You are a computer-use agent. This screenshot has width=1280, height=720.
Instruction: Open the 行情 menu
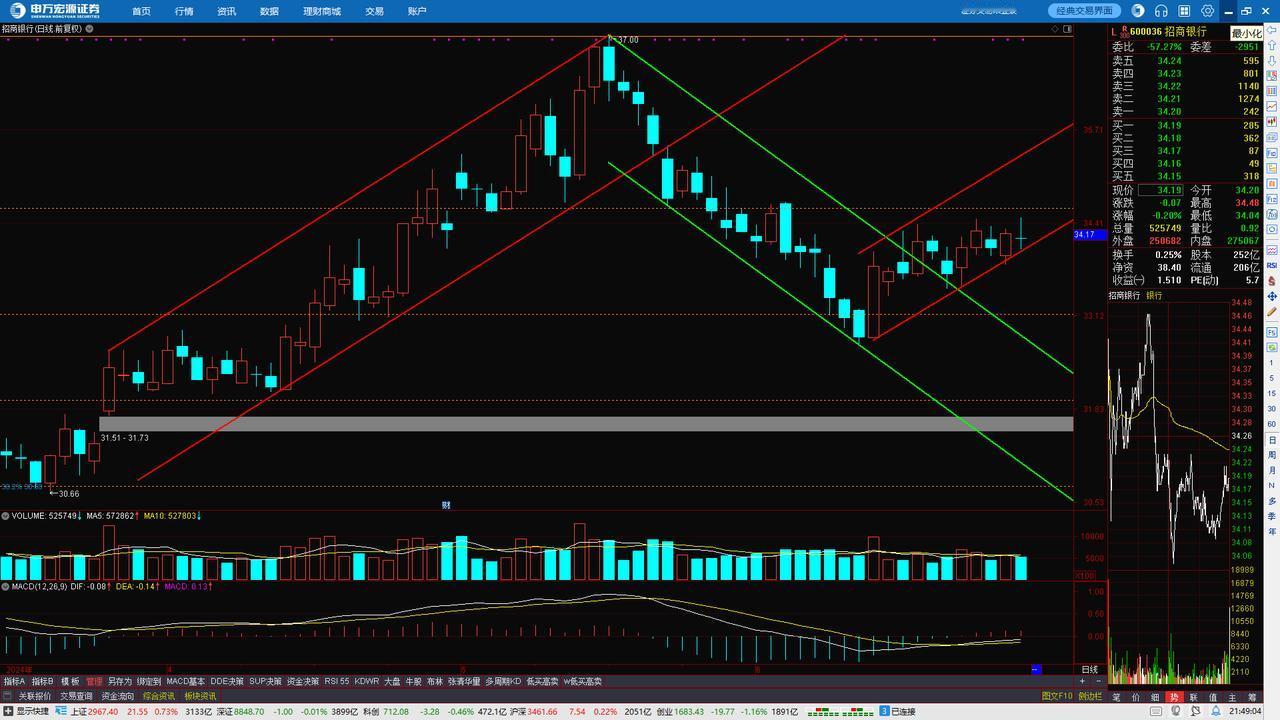pyautogui.click(x=184, y=11)
